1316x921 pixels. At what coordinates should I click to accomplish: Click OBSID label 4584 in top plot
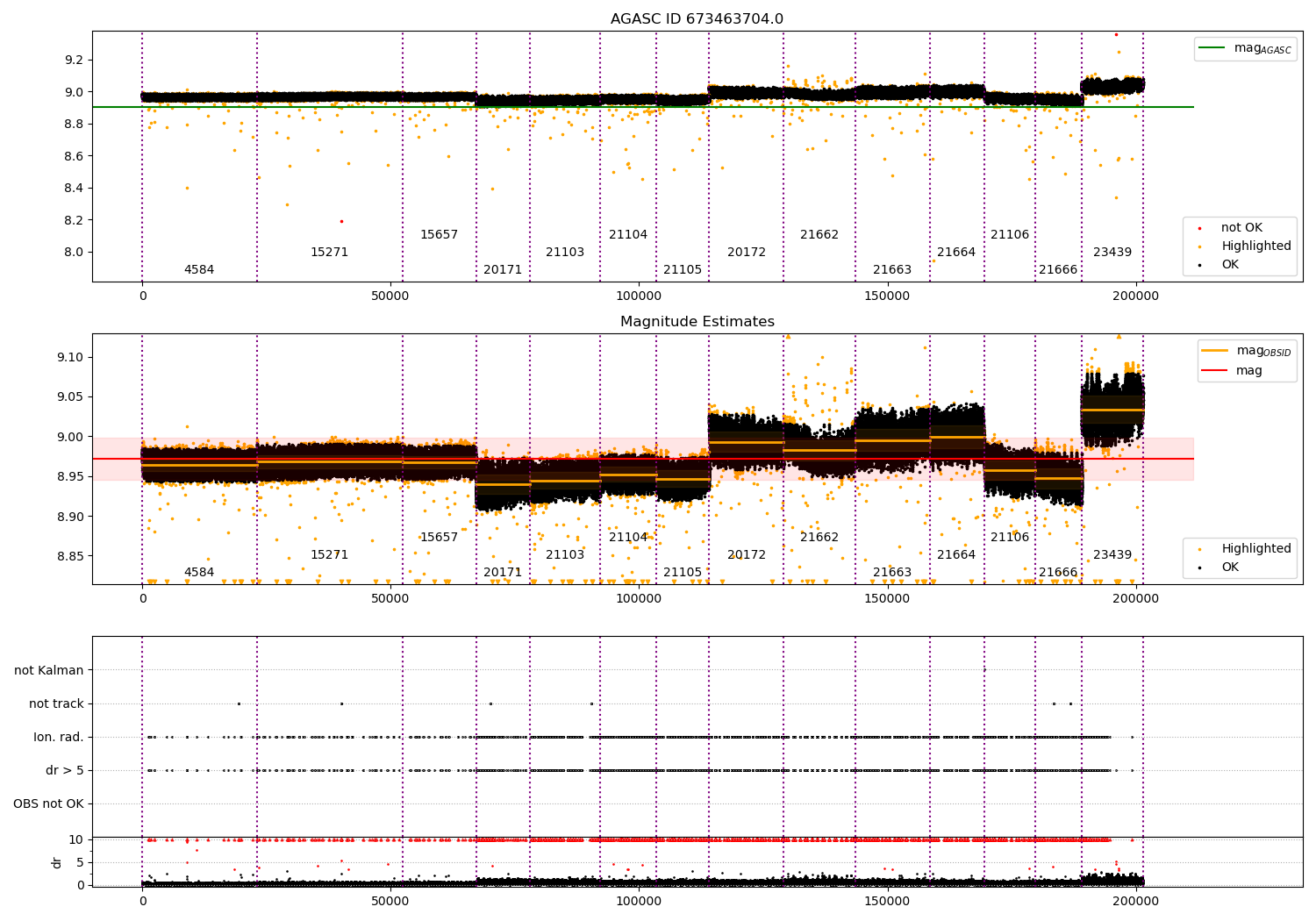[199, 270]
